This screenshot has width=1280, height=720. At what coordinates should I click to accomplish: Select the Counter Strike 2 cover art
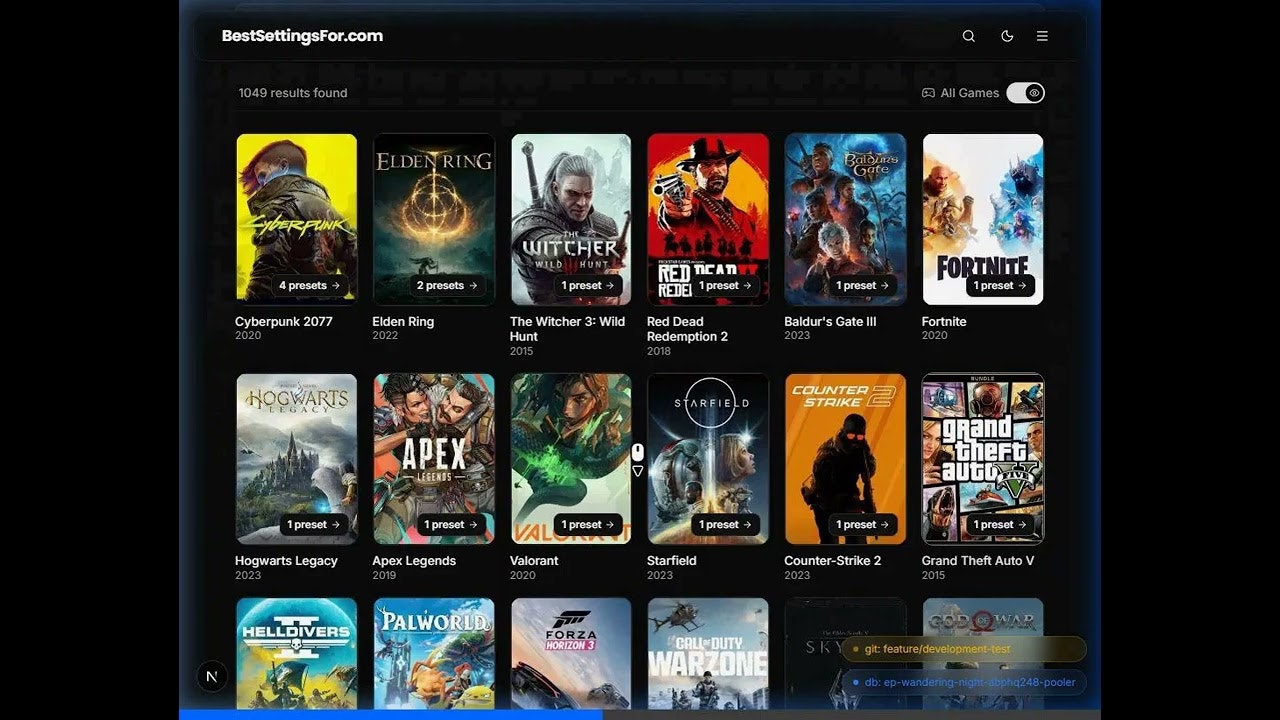(x=846, y=459)
